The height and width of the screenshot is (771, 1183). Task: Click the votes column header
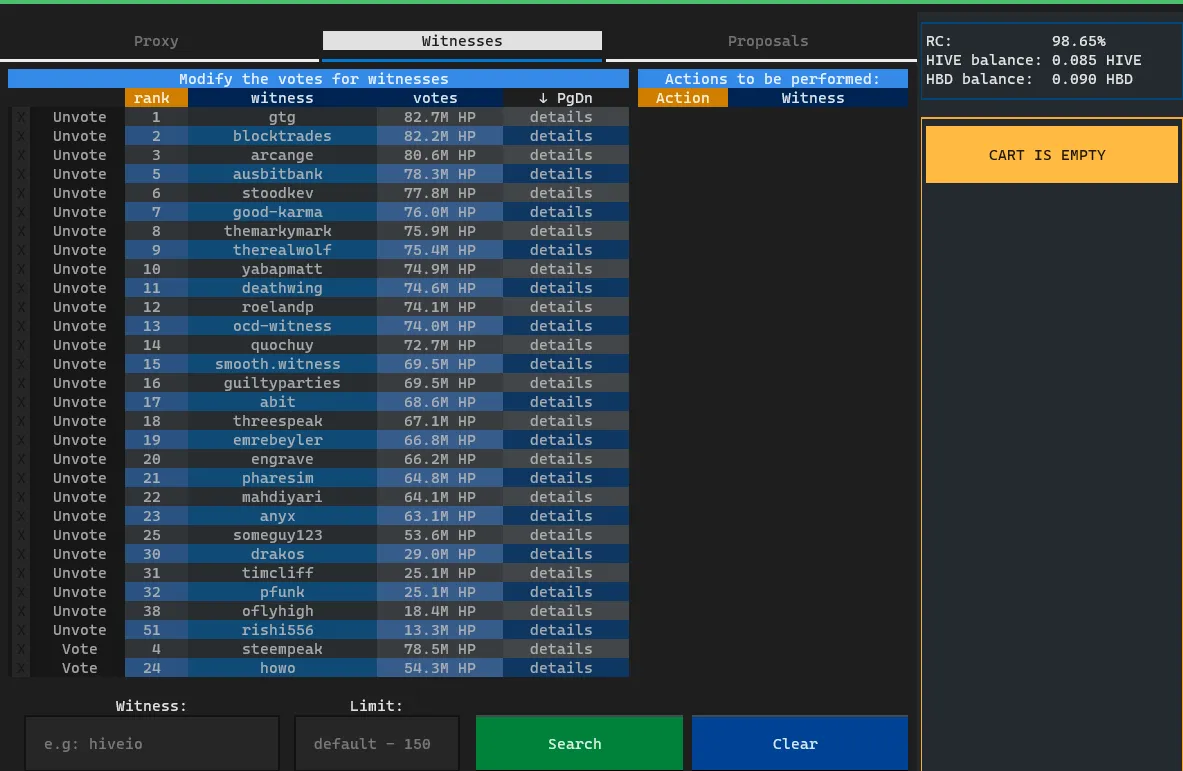[435, 98]
